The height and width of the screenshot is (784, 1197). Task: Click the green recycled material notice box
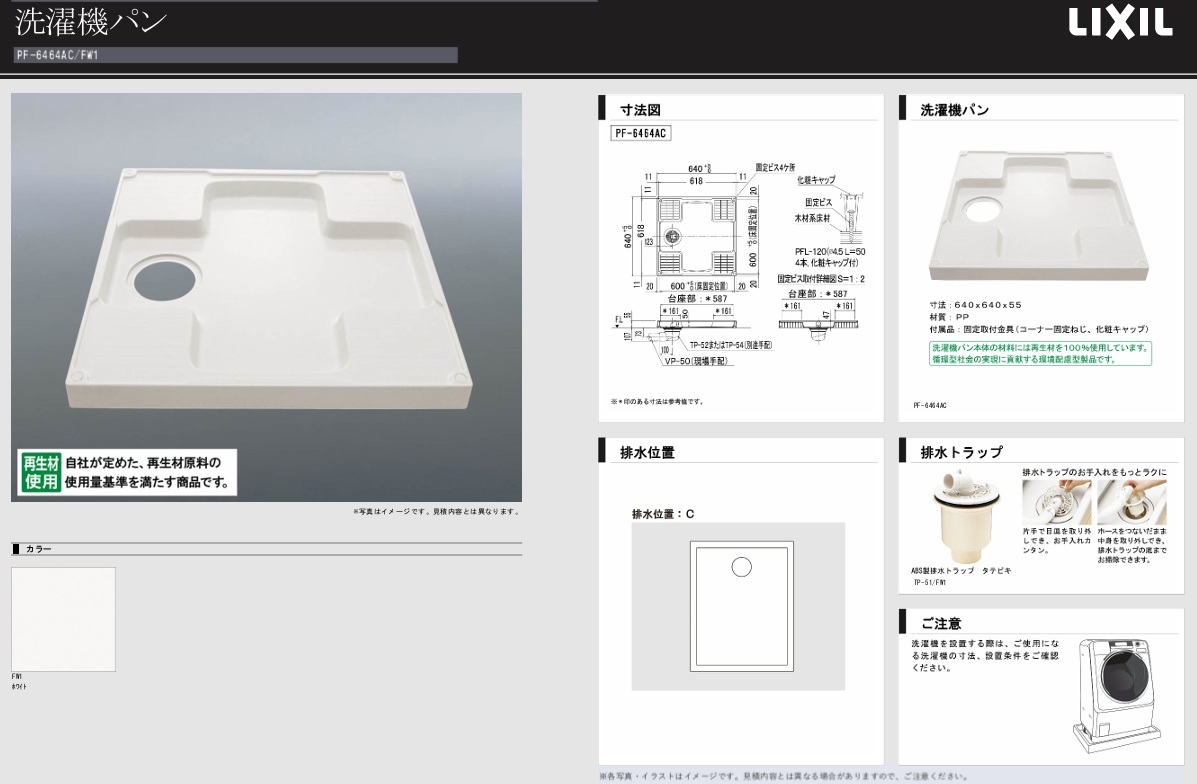(x=1041, y=353)
